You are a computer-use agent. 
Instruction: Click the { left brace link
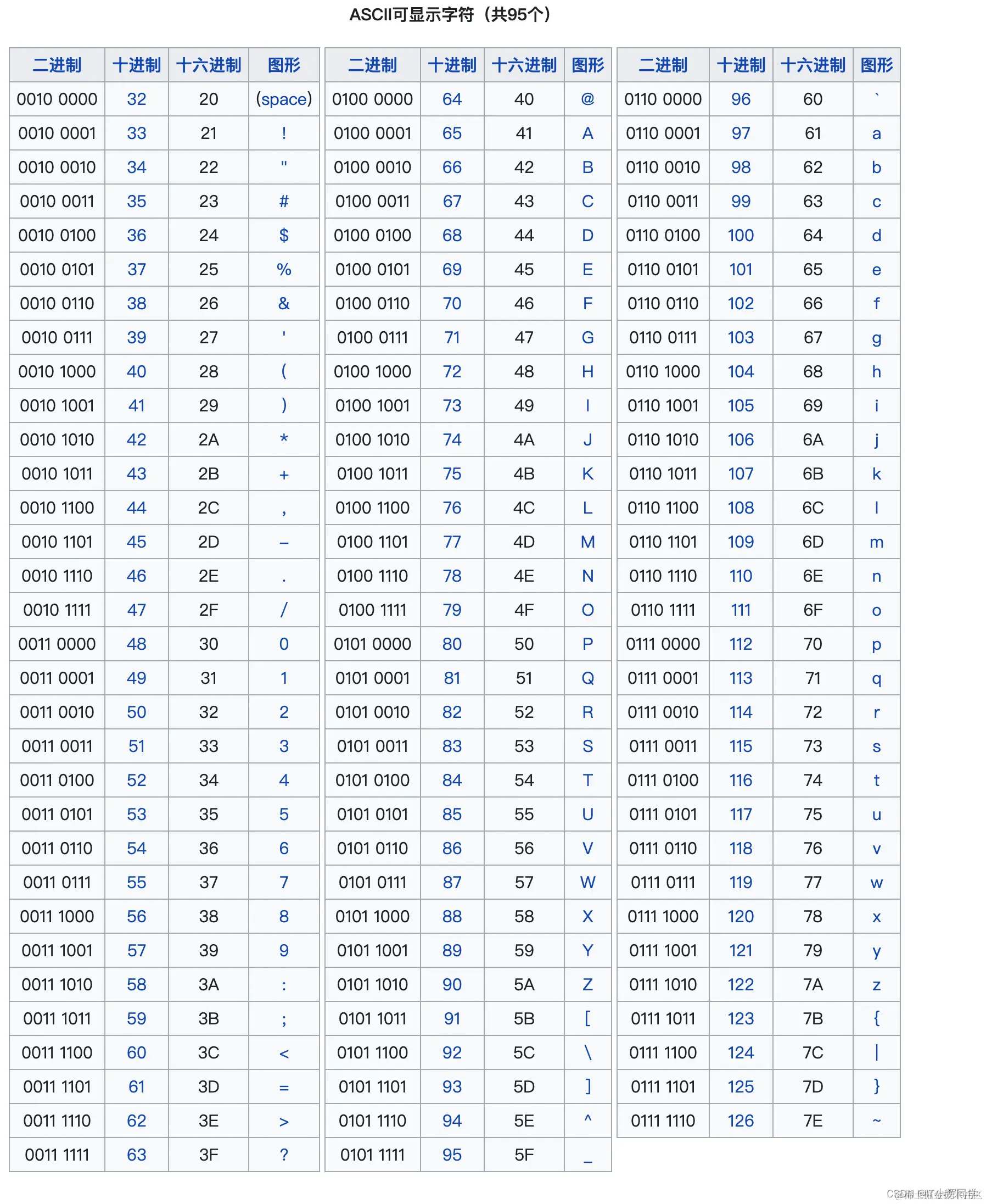point(876,1019)
